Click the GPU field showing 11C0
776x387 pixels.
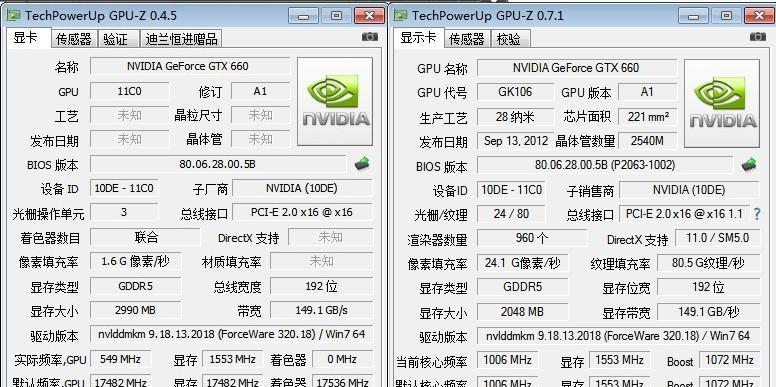(130, 91)
